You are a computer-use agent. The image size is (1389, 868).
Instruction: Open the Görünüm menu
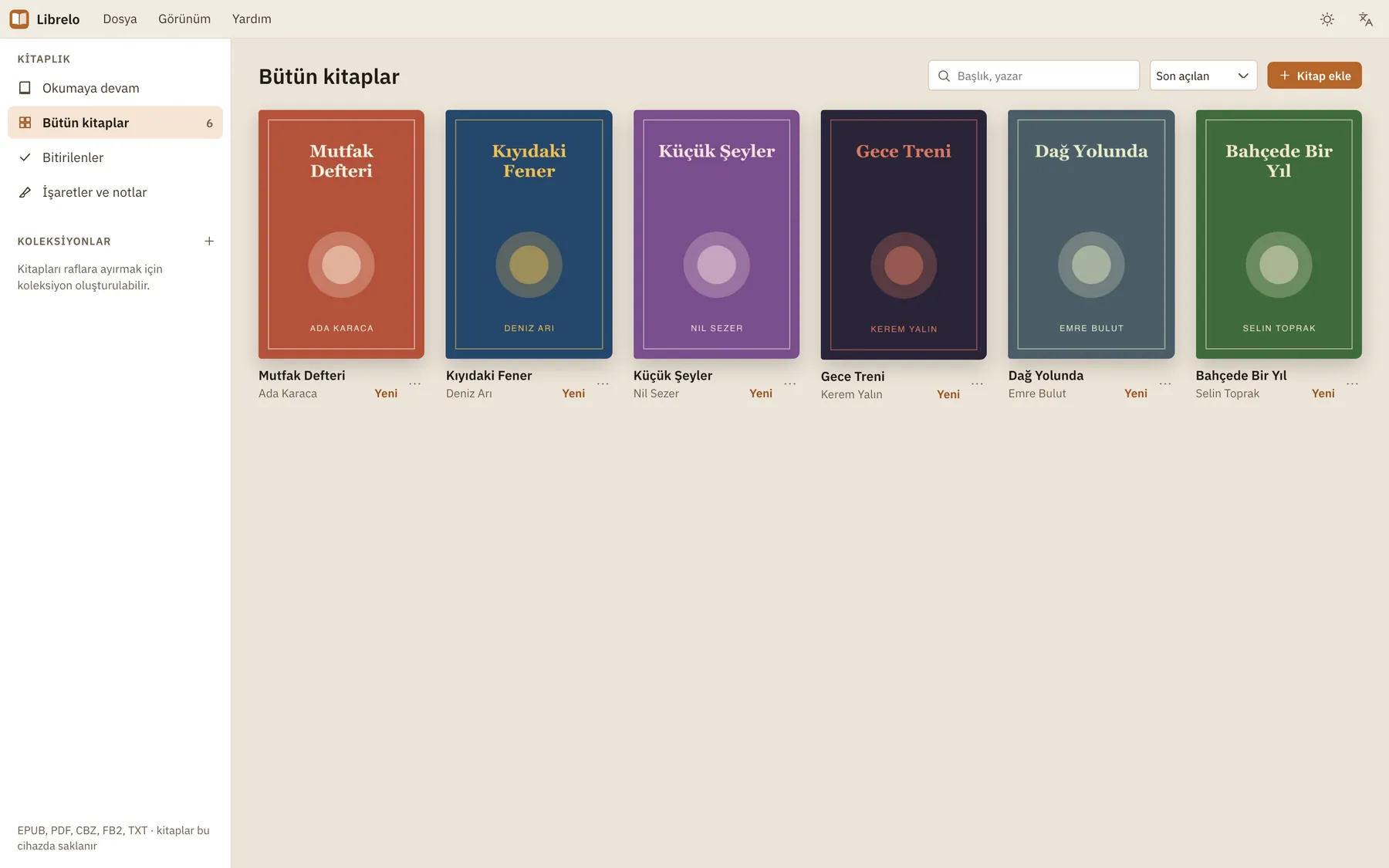(184, 19)
